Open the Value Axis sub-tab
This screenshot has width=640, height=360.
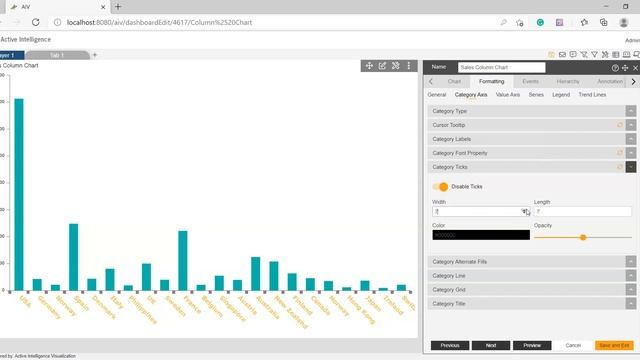(x=508, y=95)
